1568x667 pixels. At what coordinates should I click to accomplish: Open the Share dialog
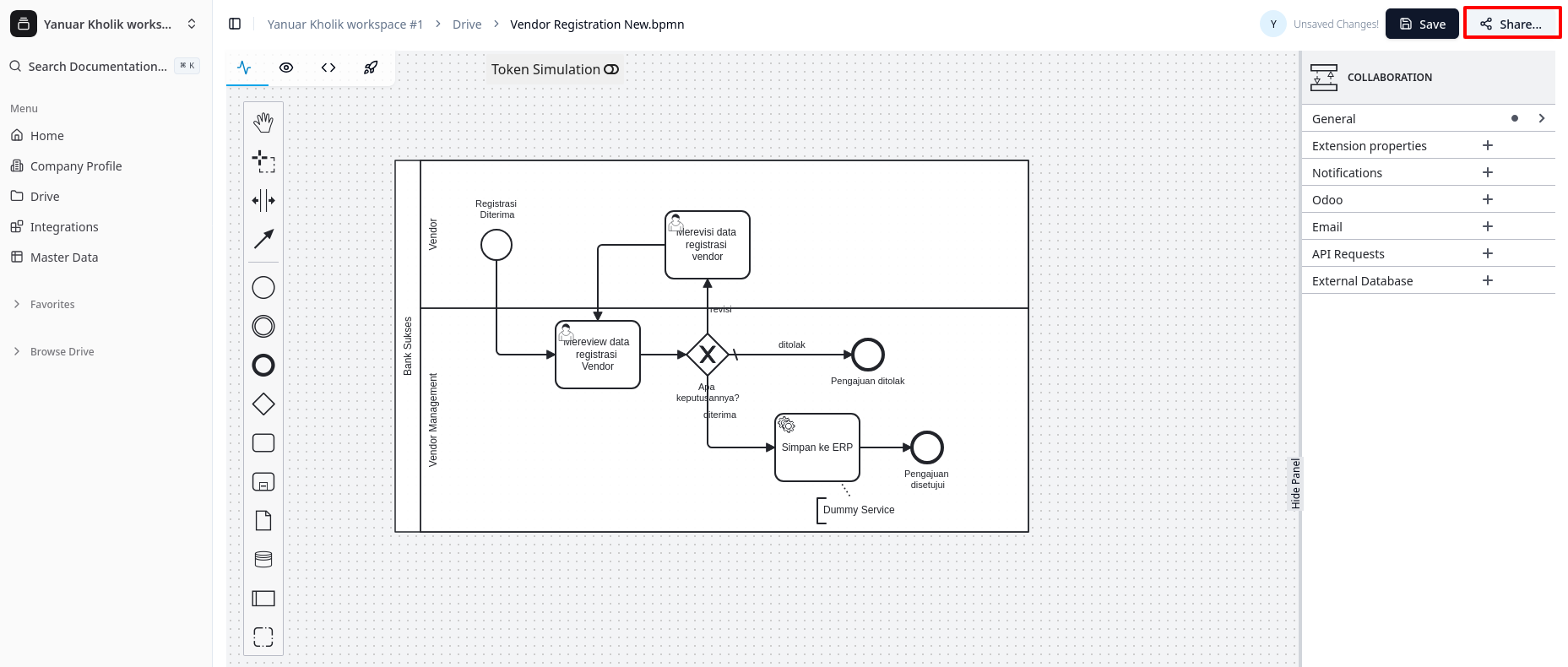tap(1511, 24)
